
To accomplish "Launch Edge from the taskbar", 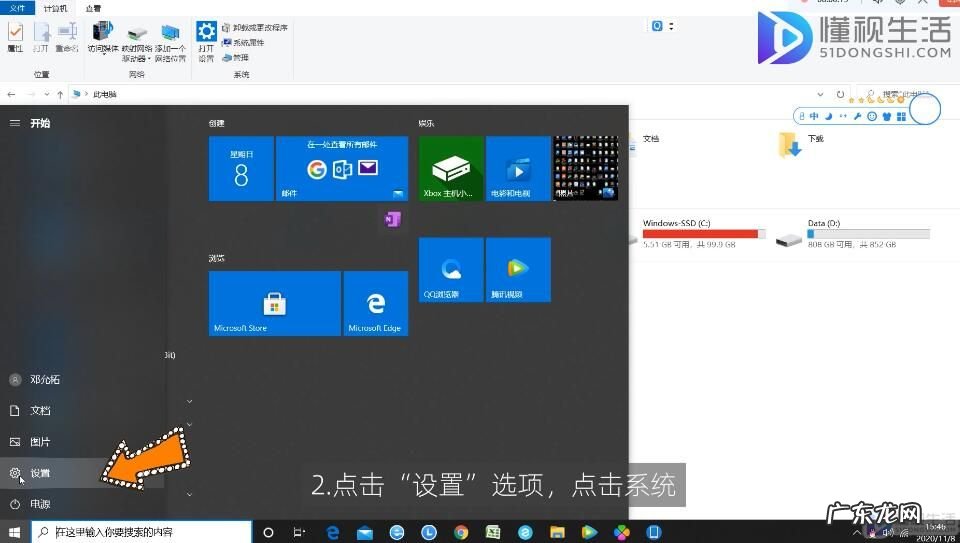I will point(332,533).
